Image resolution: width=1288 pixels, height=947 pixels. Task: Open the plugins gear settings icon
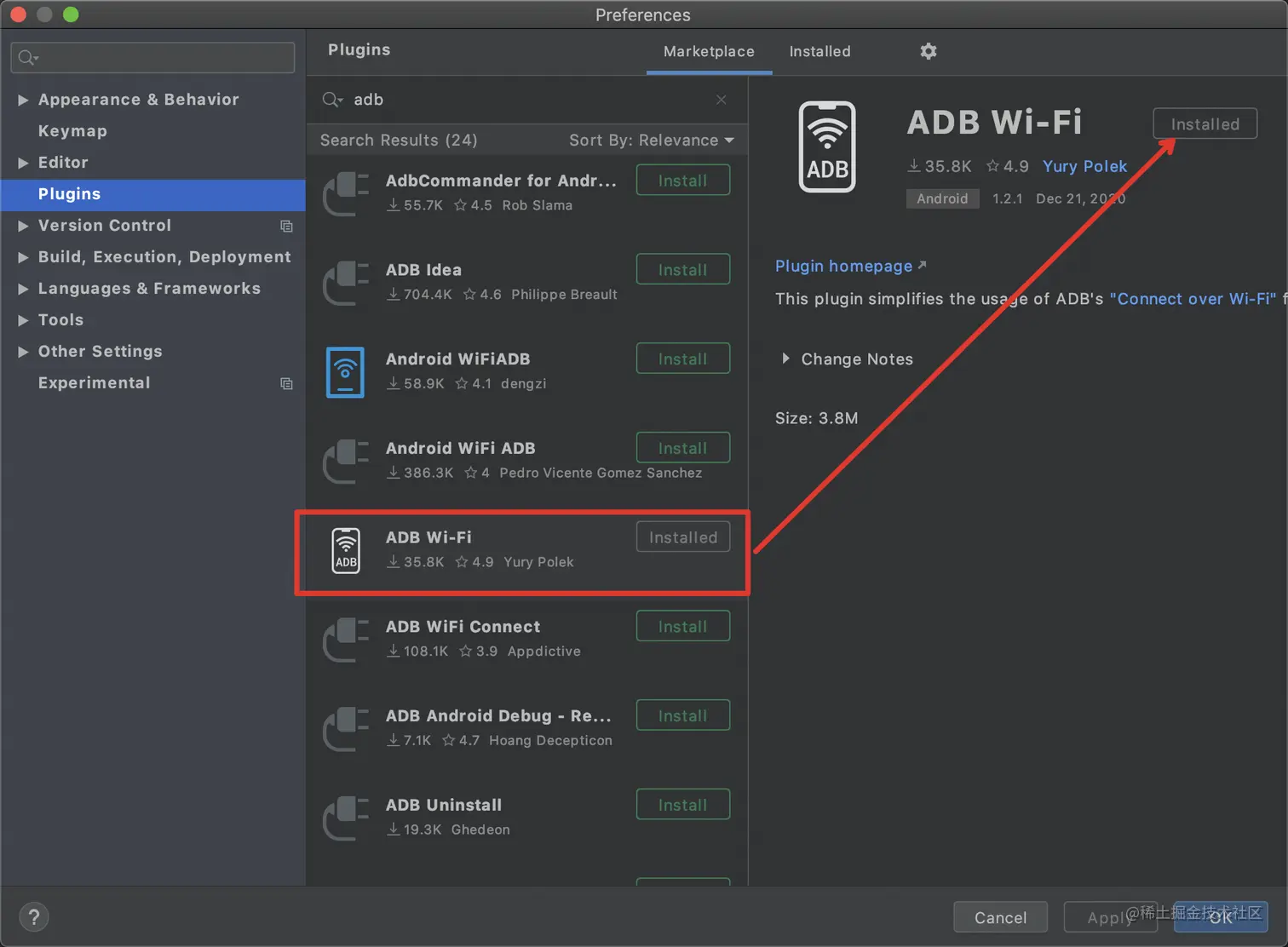tap(929, 51)
